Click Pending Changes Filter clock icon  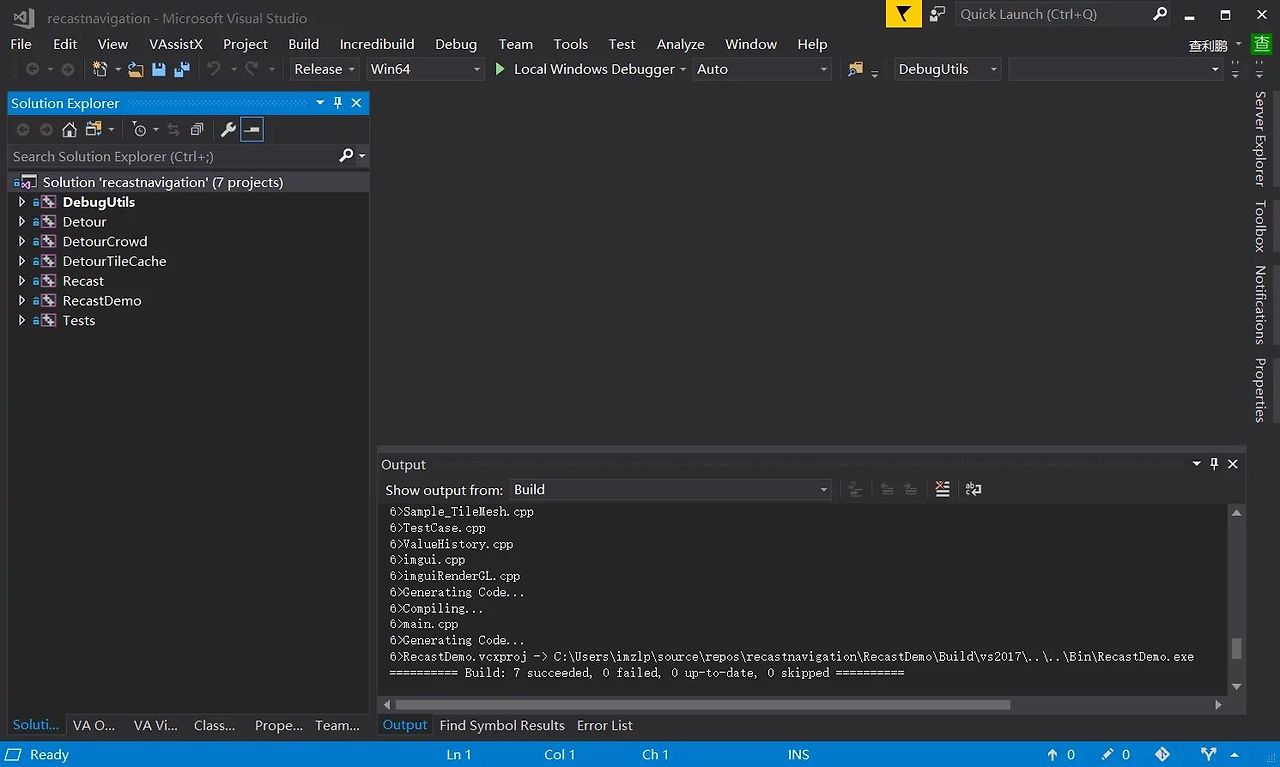[x=140, y=129]
